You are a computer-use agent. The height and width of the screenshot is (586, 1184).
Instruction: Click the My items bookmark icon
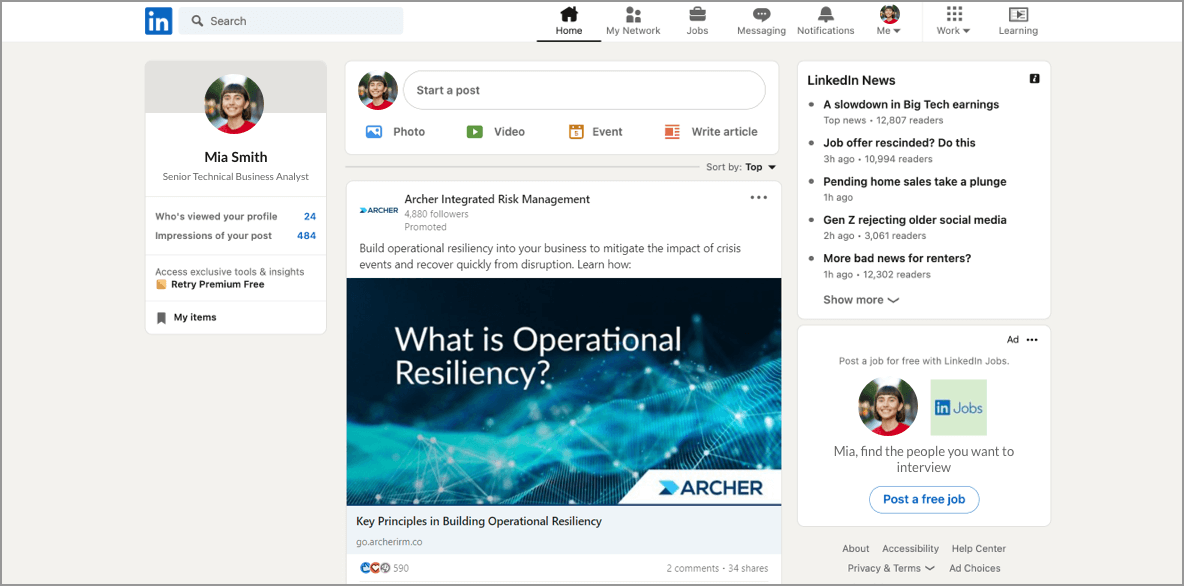(161, 318)
